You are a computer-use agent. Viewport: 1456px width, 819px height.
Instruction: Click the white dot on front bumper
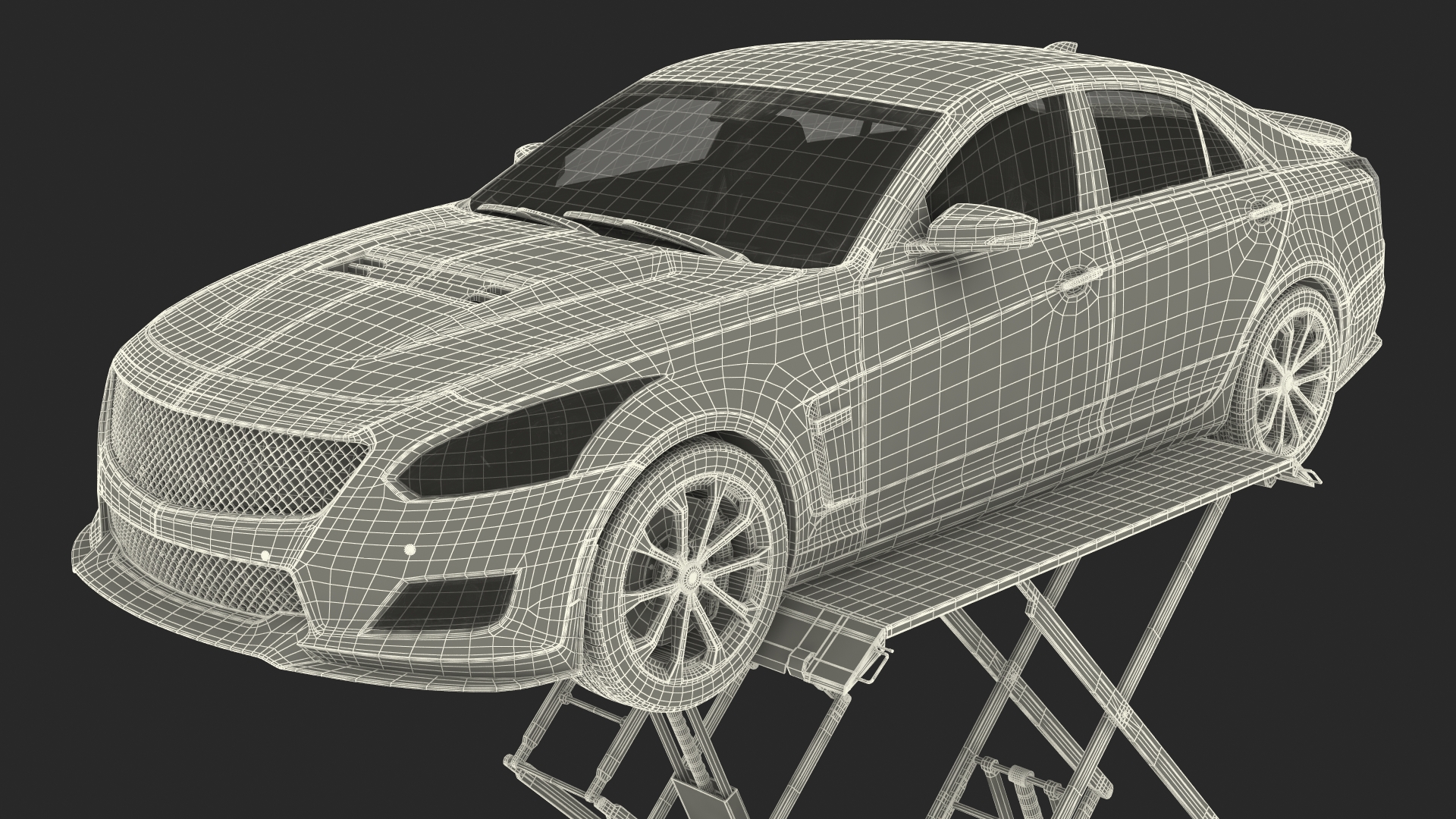(x=410, y=550)
